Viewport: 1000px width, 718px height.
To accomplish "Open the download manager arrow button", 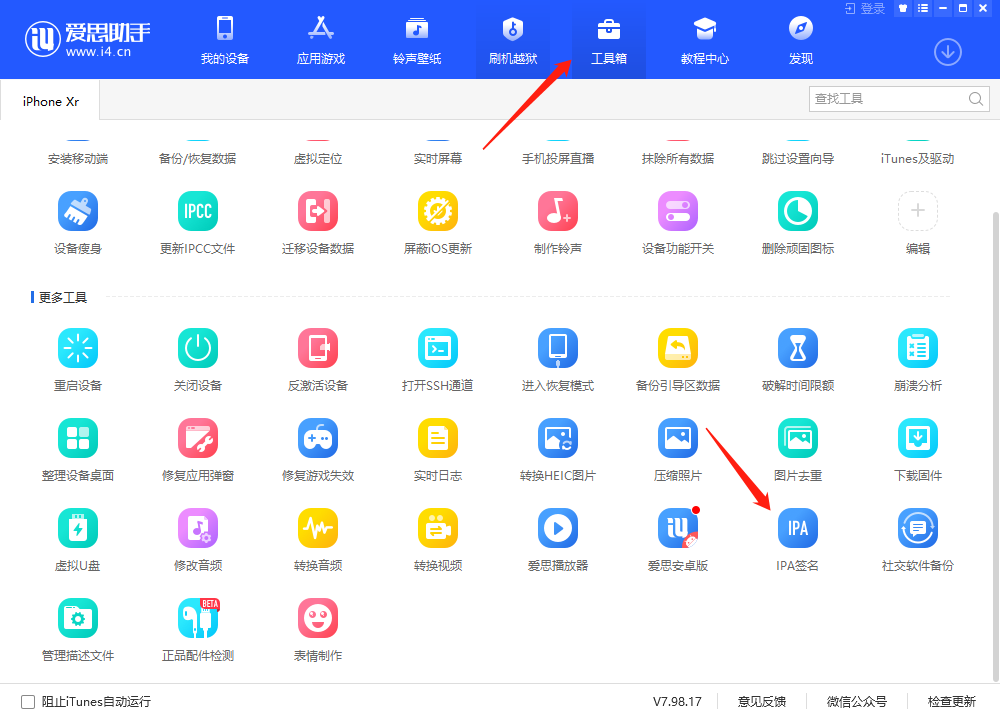I will (x=948, y=52).
